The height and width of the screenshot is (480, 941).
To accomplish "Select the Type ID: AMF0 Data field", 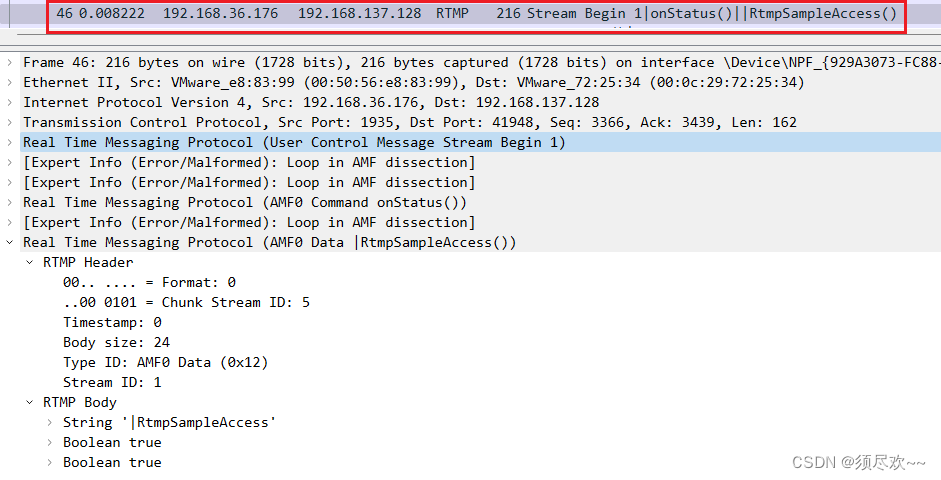I will click(x=166, y=362).
